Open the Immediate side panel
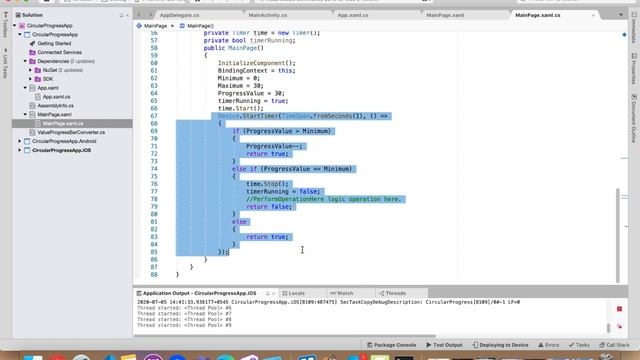This screenshot has height=360, width=640. coord(634,27)
